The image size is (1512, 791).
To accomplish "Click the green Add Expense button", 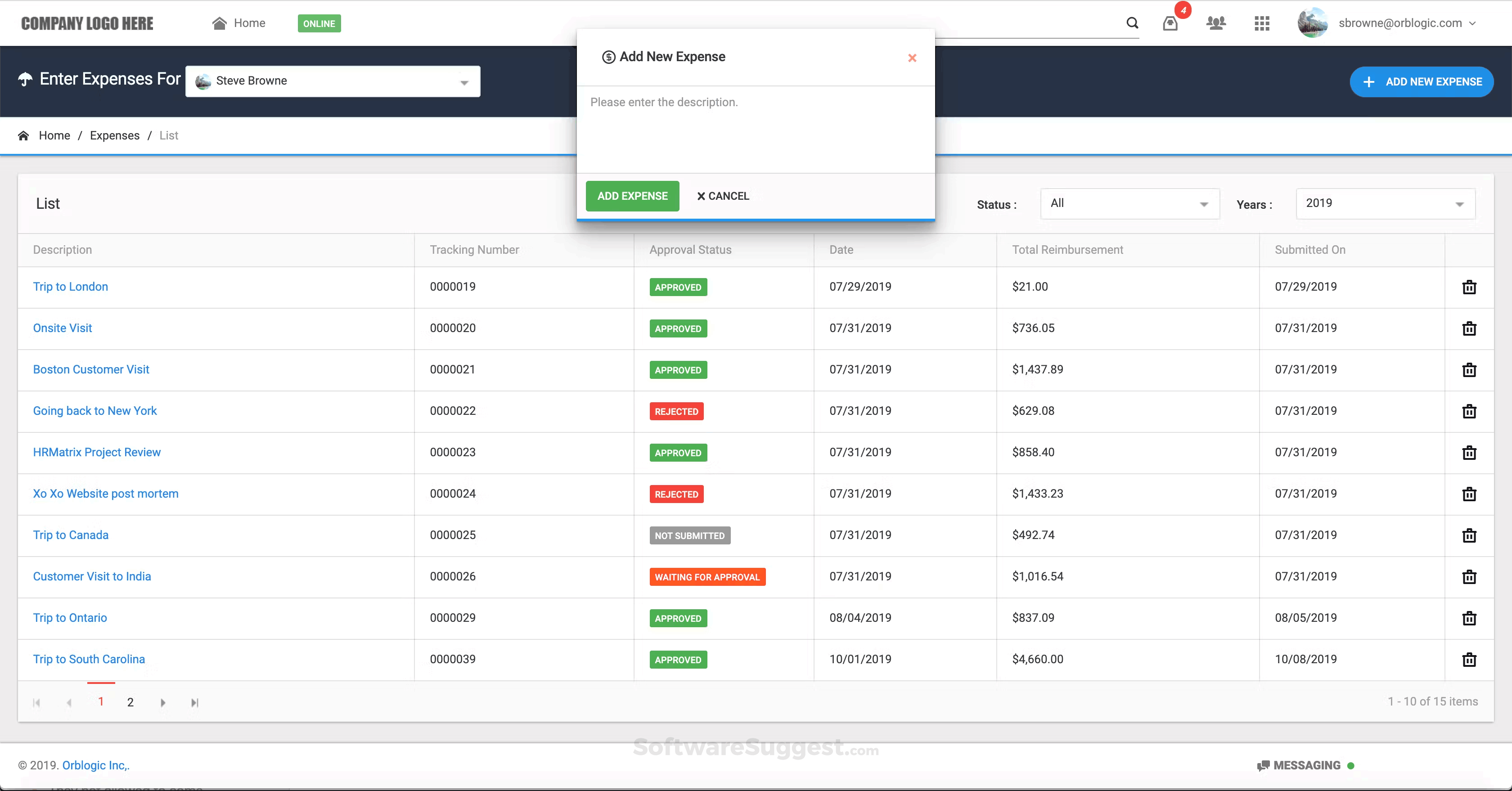I will pos(632,196).
